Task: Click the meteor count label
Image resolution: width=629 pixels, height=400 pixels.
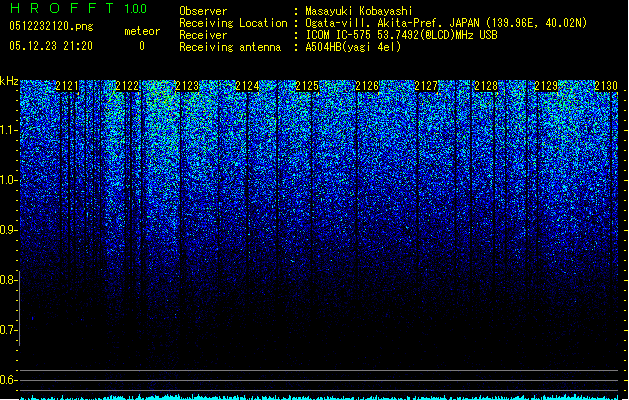Action: [142, 31]
